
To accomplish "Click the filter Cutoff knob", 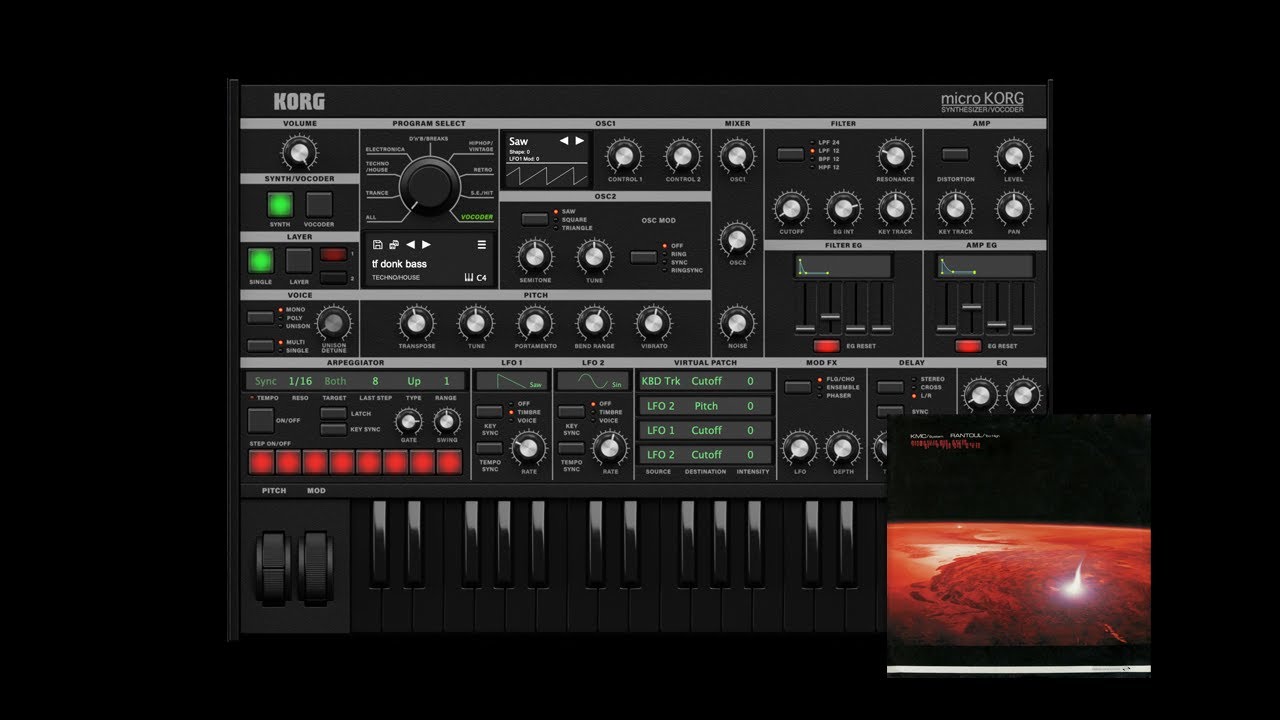I will (791, 208).
